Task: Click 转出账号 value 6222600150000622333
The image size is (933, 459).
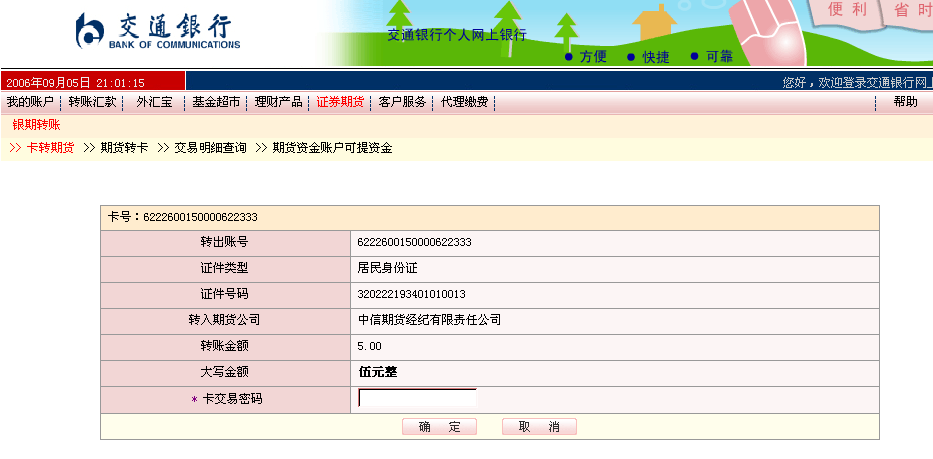Action: [414, 242]
